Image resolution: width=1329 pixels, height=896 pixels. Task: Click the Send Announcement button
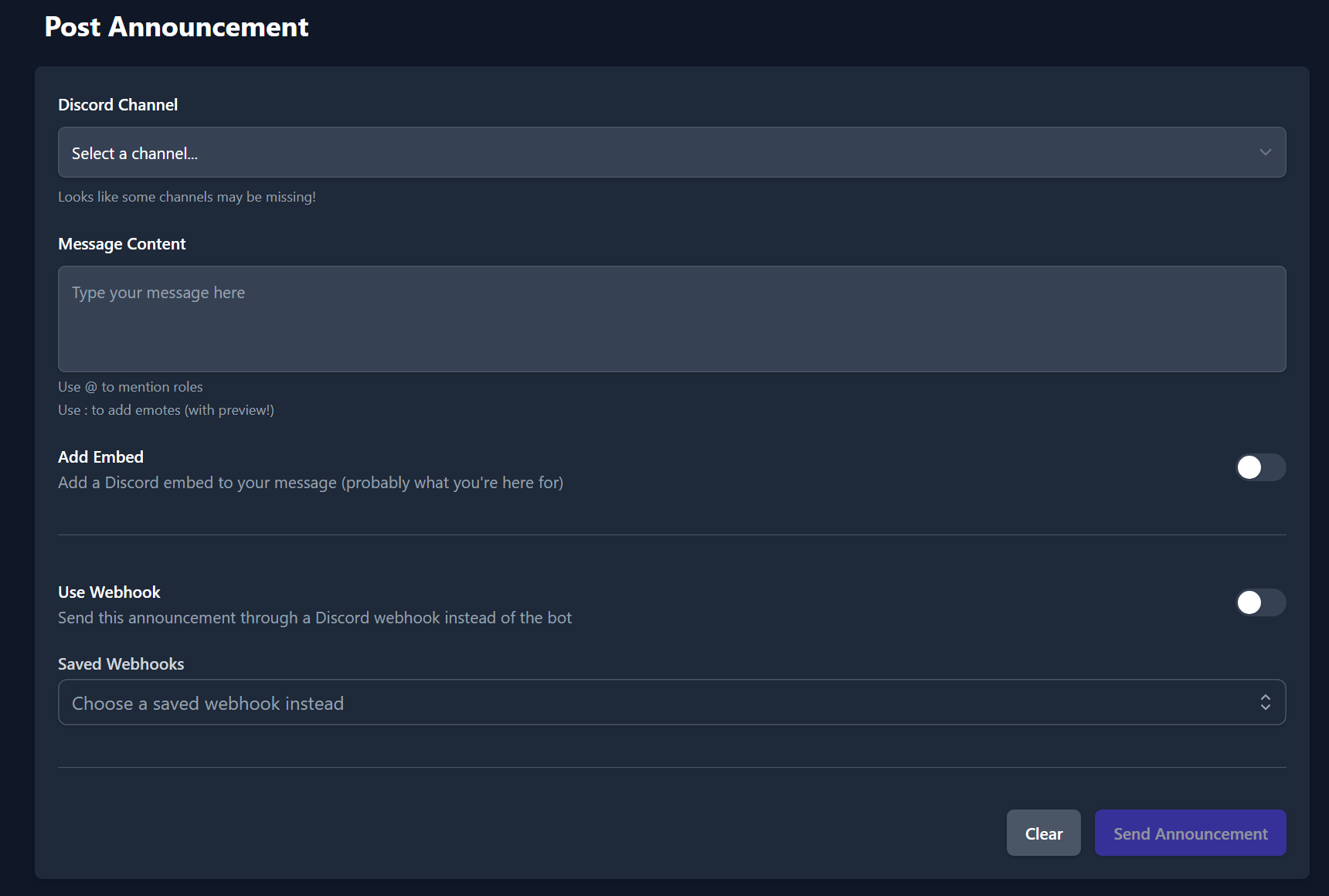point(1190,833)
